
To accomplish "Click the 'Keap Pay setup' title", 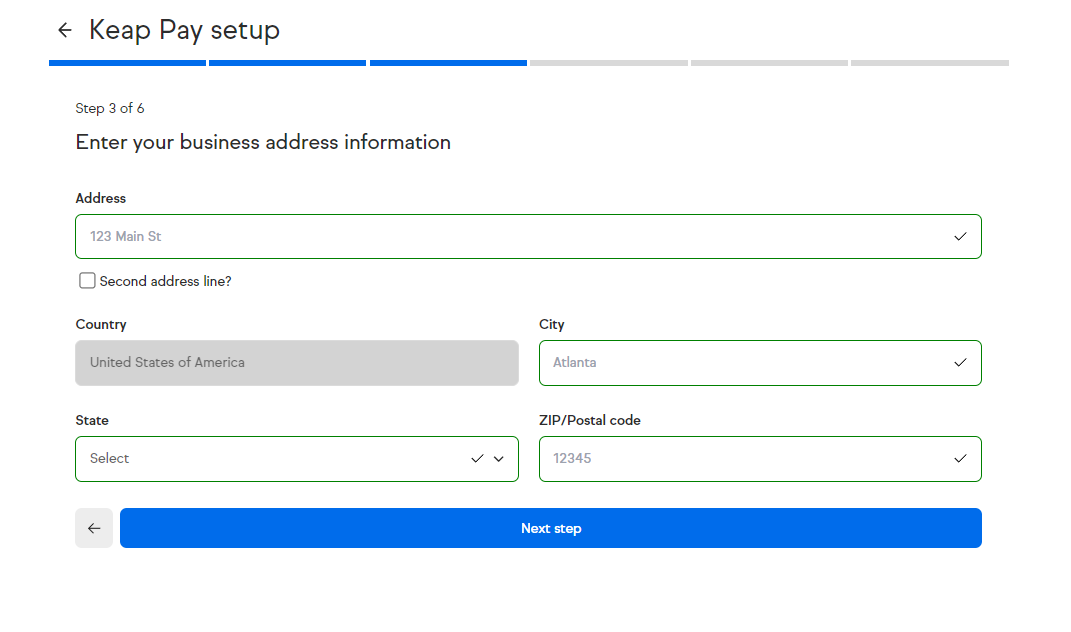I will pos(184,30).
